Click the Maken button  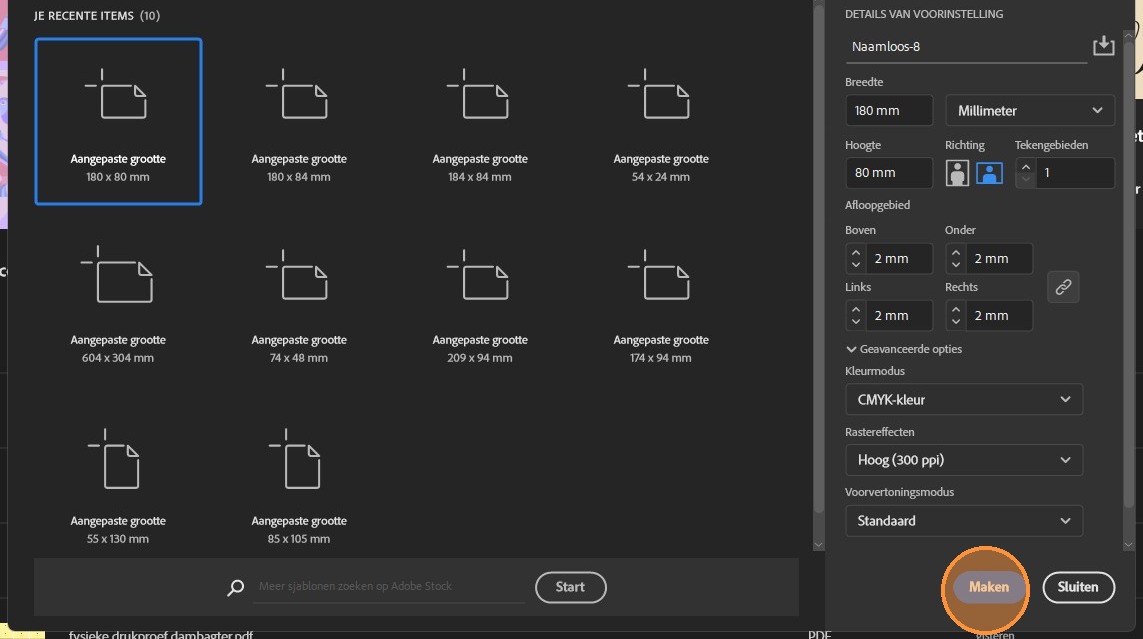(988, 587)
